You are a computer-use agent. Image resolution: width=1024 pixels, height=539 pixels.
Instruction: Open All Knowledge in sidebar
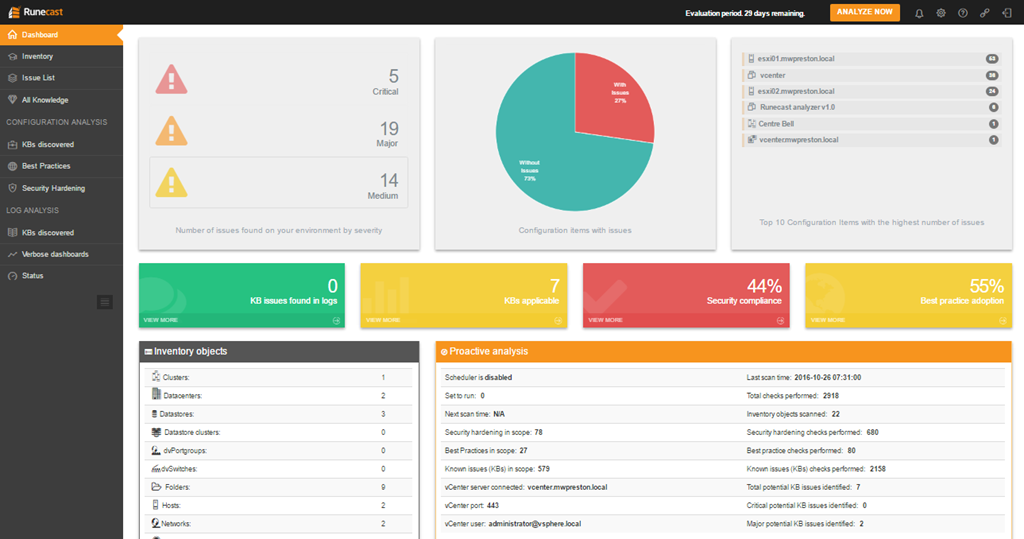pyautogui.click(x=61, y=100)
